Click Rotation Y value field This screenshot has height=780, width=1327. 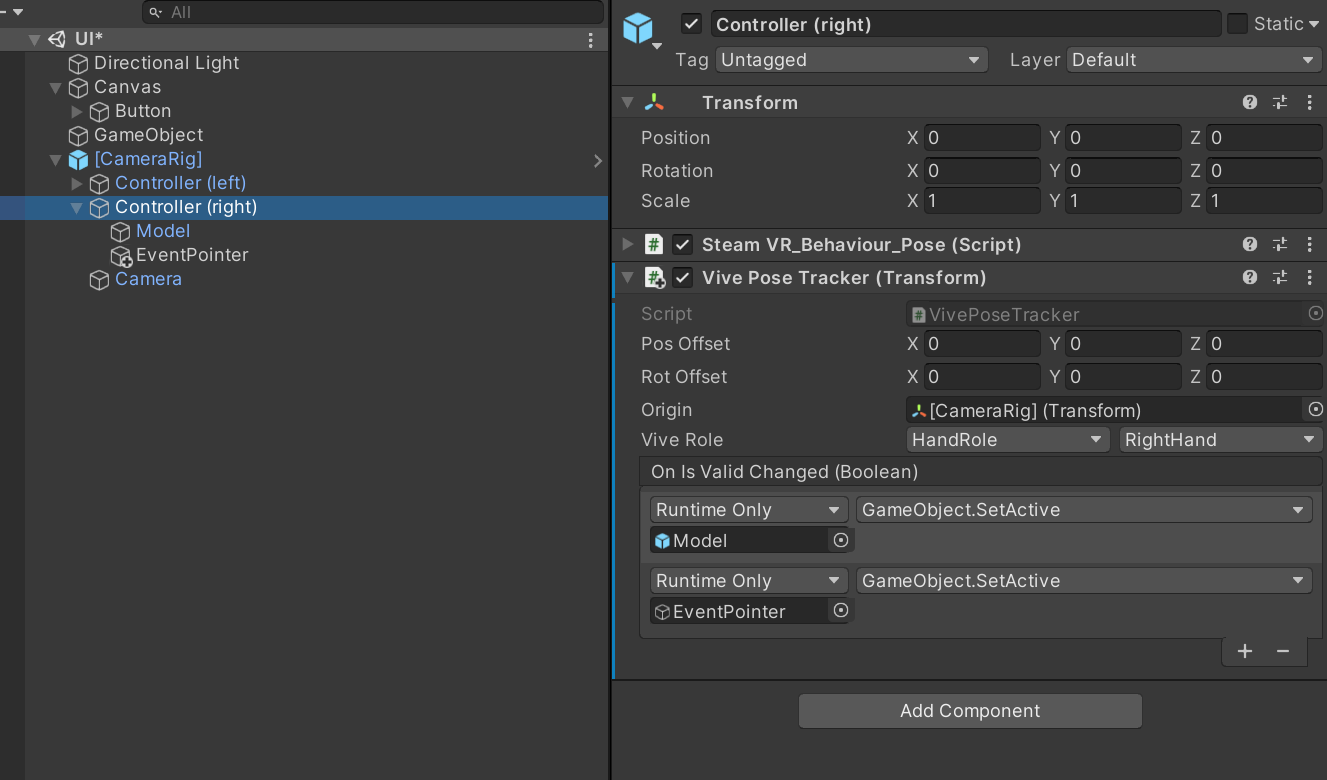[x=1124, y=171]
